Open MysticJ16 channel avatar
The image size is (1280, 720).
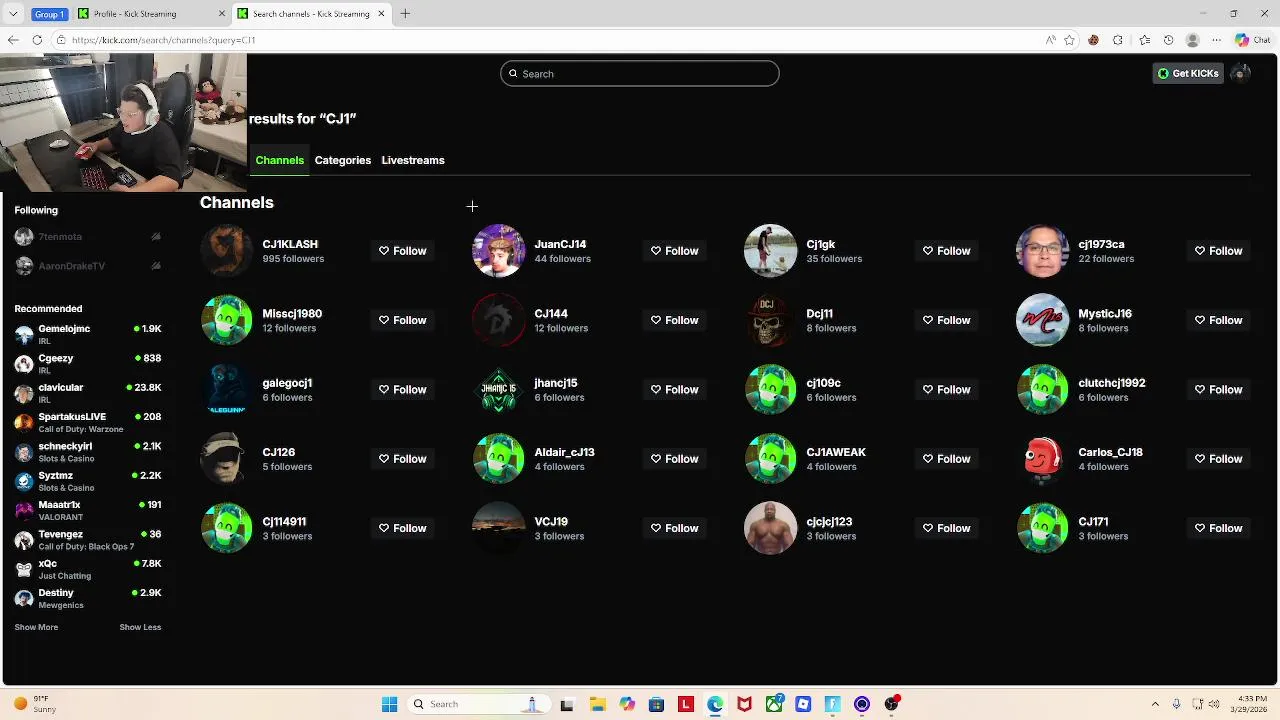(x=1043, y=320)
